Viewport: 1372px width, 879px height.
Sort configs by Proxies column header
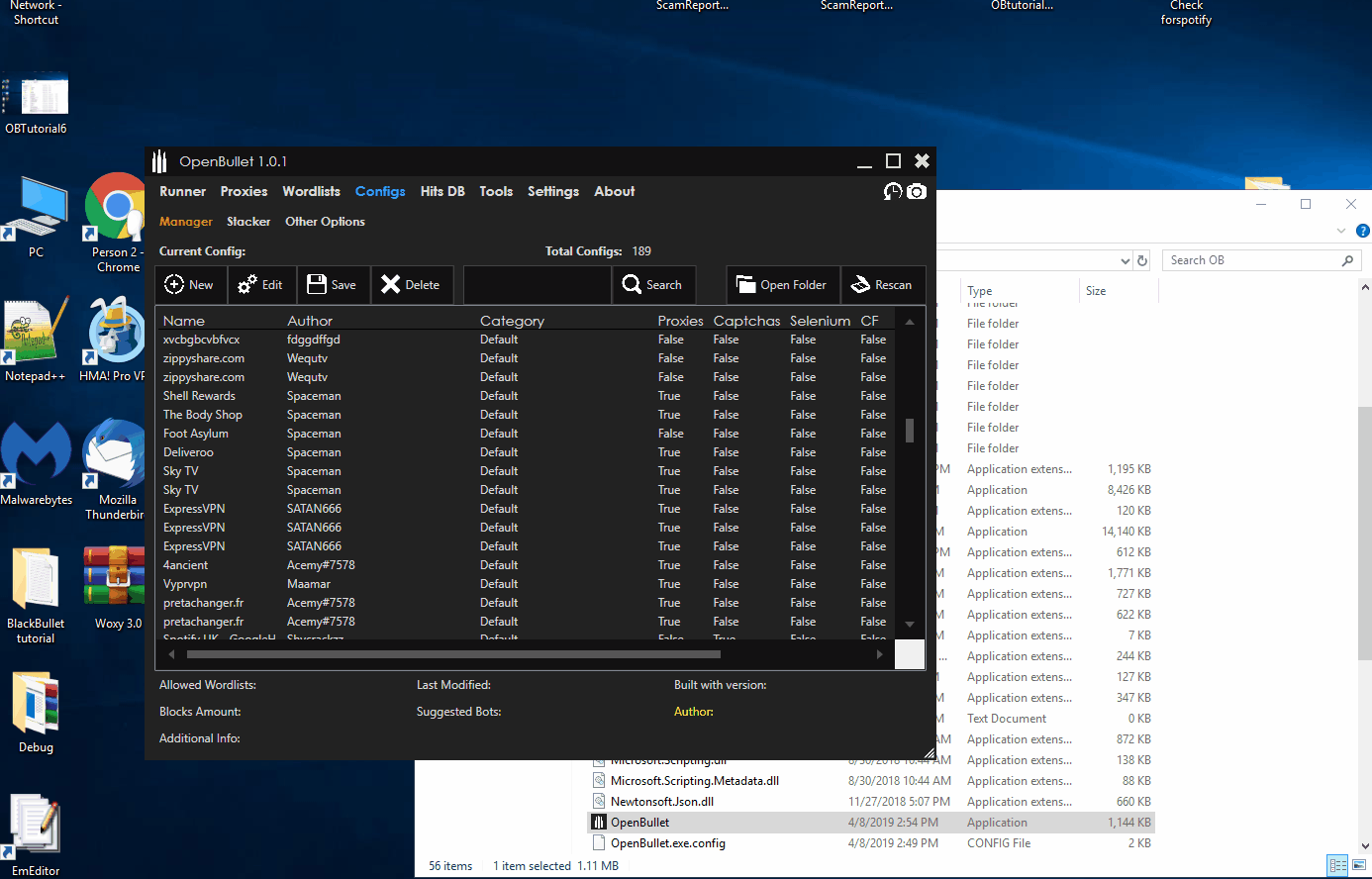680,321
